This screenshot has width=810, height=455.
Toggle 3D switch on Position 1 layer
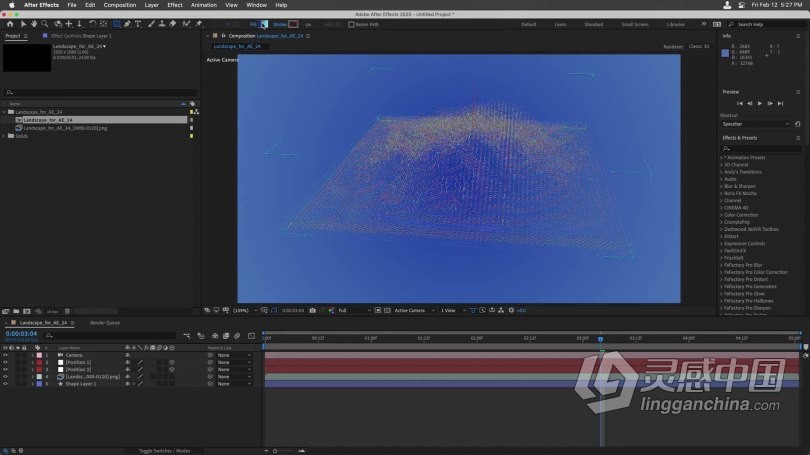[x=172, y=363]
